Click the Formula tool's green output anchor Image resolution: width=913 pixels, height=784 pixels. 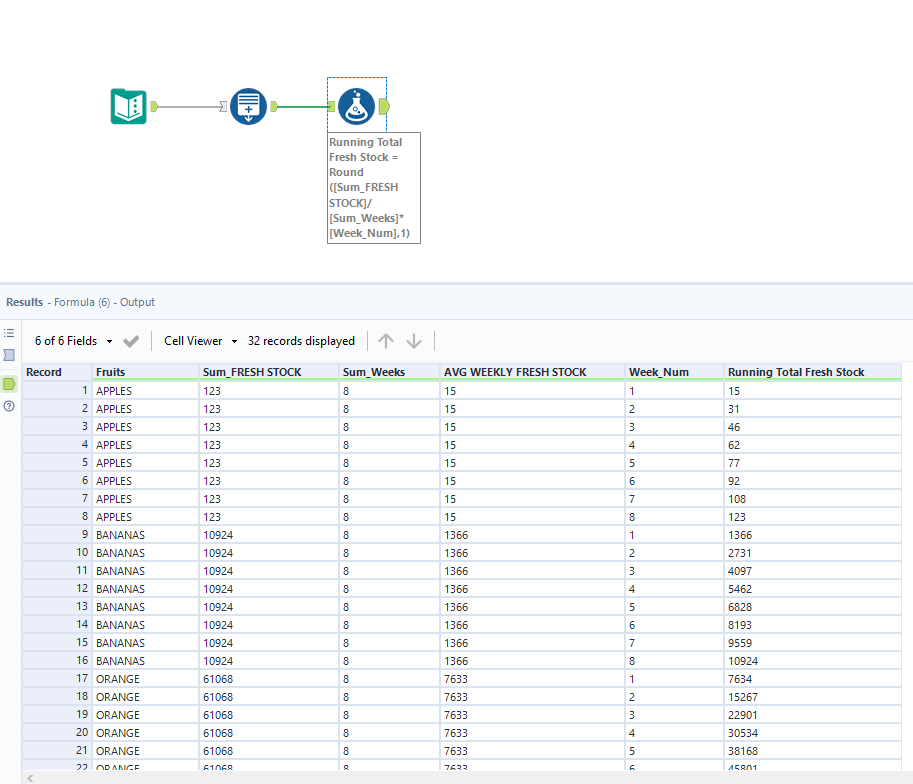[384, 105]
